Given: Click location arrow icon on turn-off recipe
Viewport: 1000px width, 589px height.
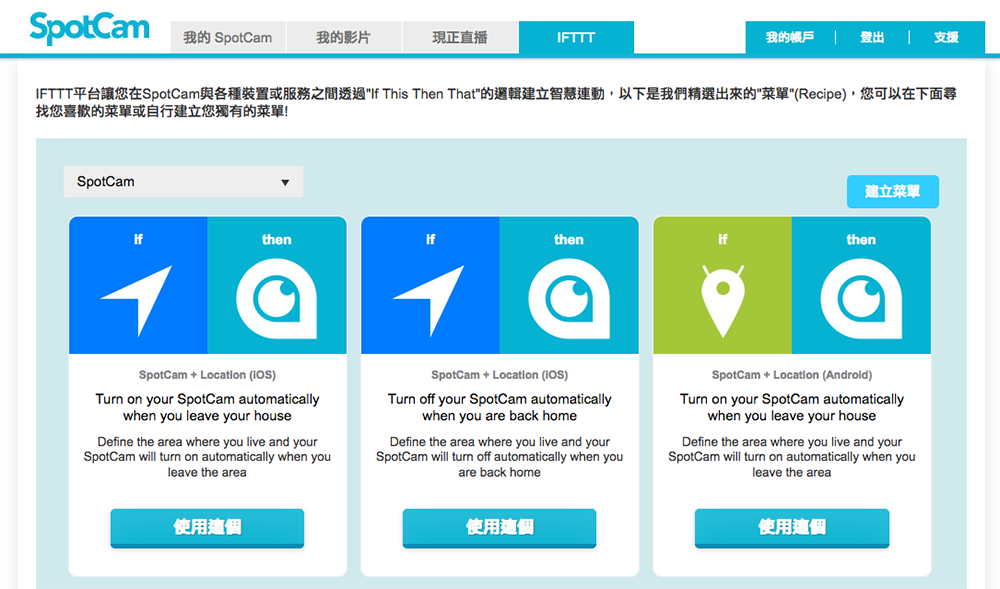Looking at the screenshot, I should 429,300.
